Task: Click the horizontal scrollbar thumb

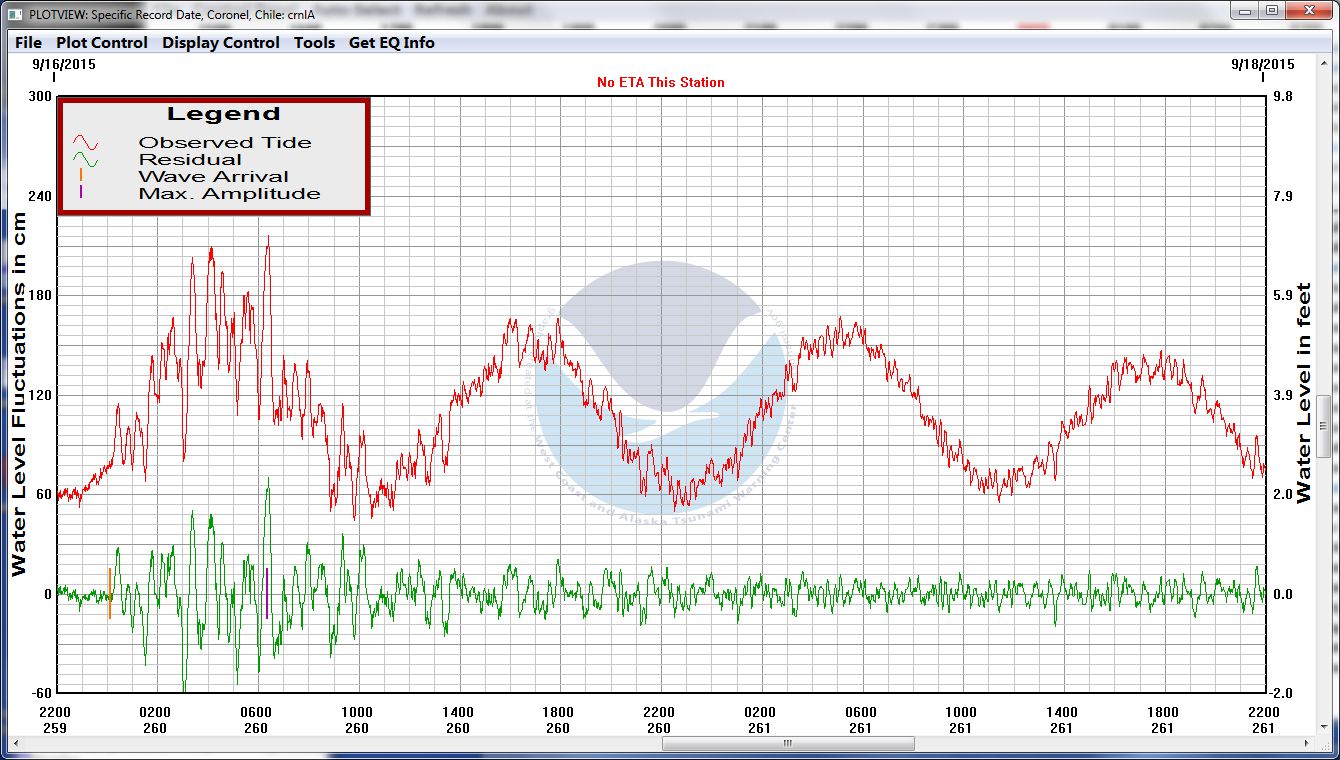Action: (x=788, y=744)
